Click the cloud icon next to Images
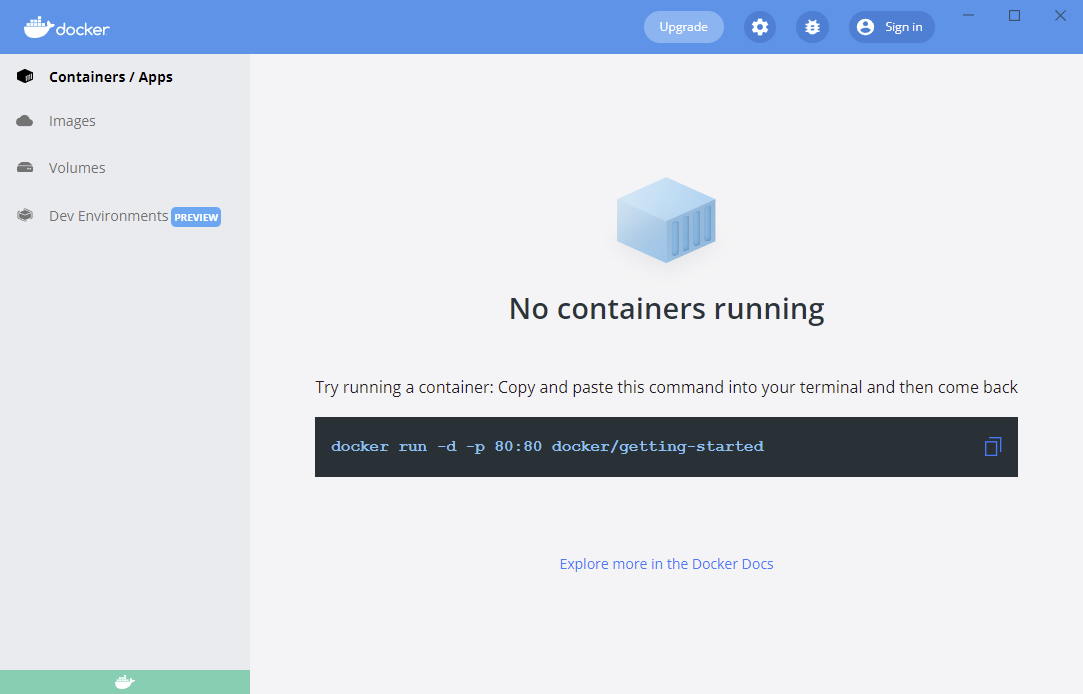This screenshot has height=694, width=1083. tap(25, 121)
